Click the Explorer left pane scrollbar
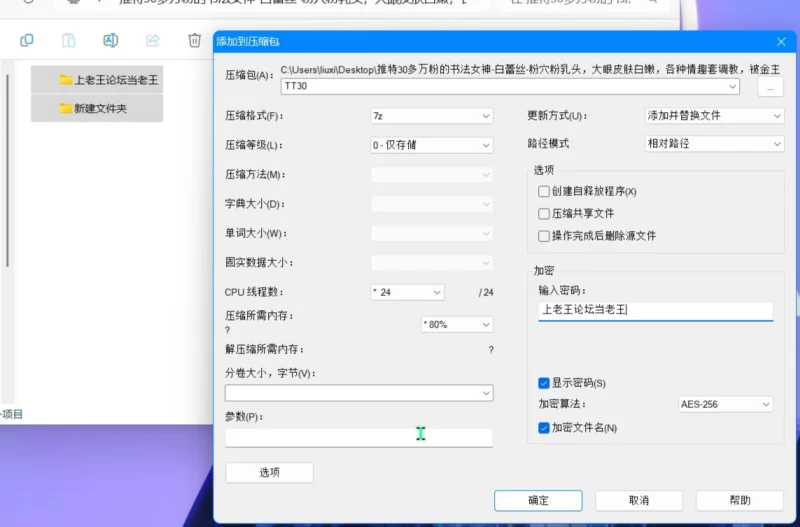800x527 pixels. click(x=7, y=171)
